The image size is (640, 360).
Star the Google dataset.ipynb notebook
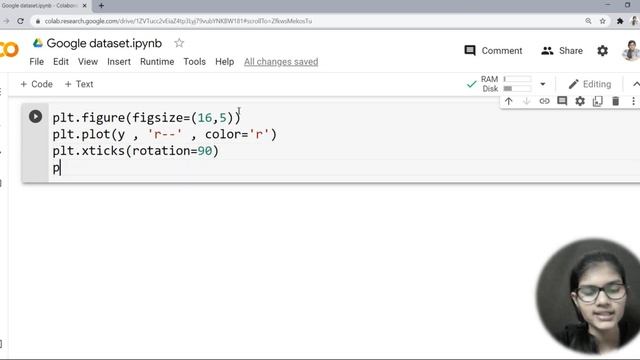[179, 43]
